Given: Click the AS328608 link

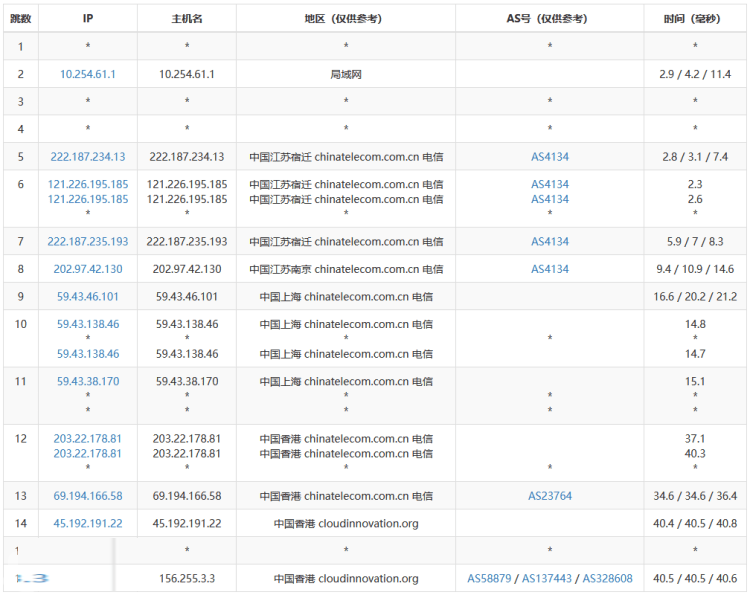Looking at the screenshot, I should click(607, 579).
